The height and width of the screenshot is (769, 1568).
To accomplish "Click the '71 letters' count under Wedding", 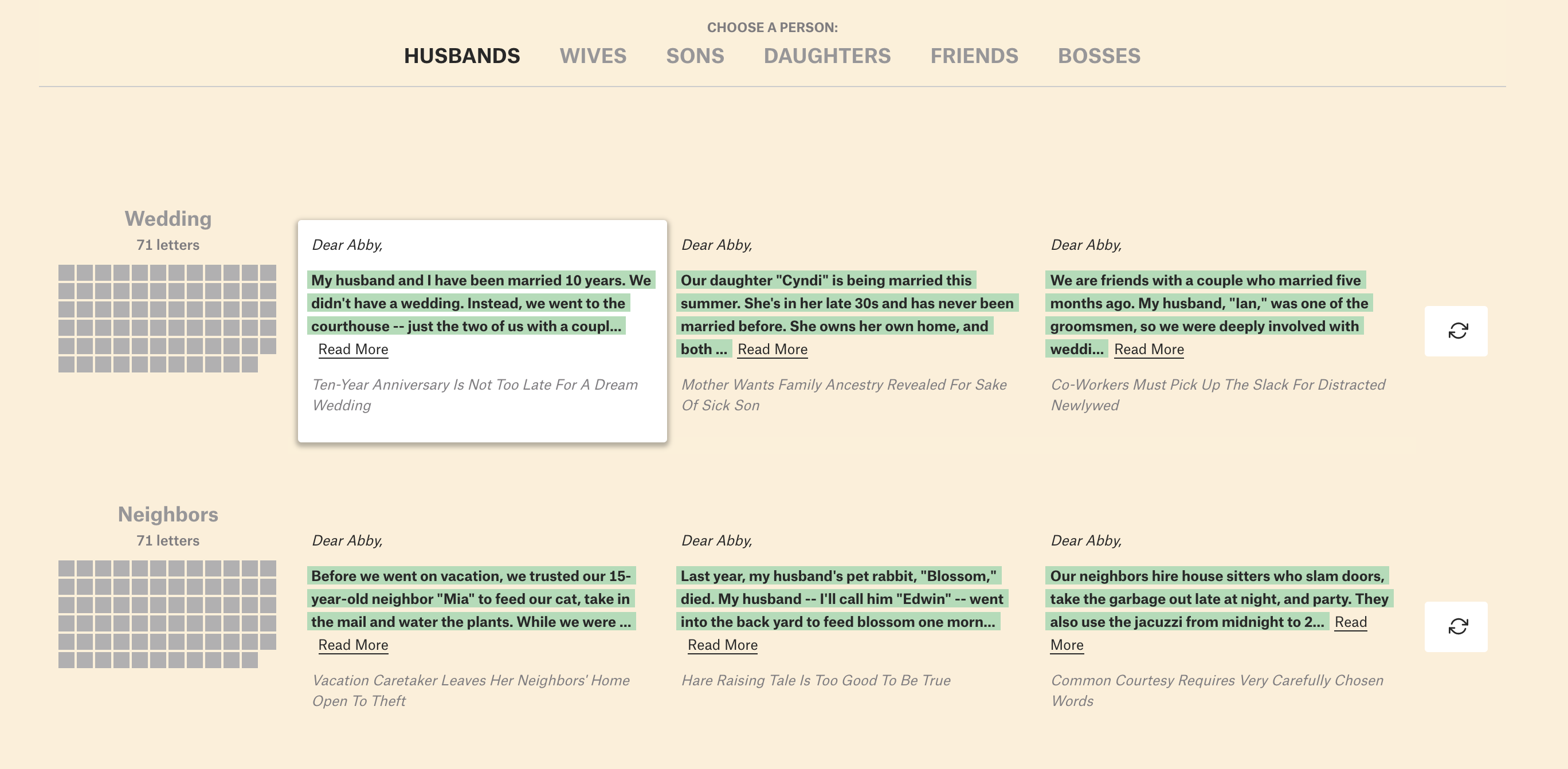I will tap(168, 245).
